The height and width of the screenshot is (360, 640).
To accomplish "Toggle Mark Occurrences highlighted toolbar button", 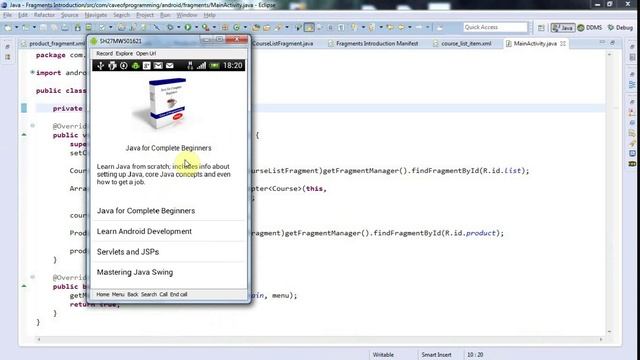I will pyautogui.click(x=309, y=27).
